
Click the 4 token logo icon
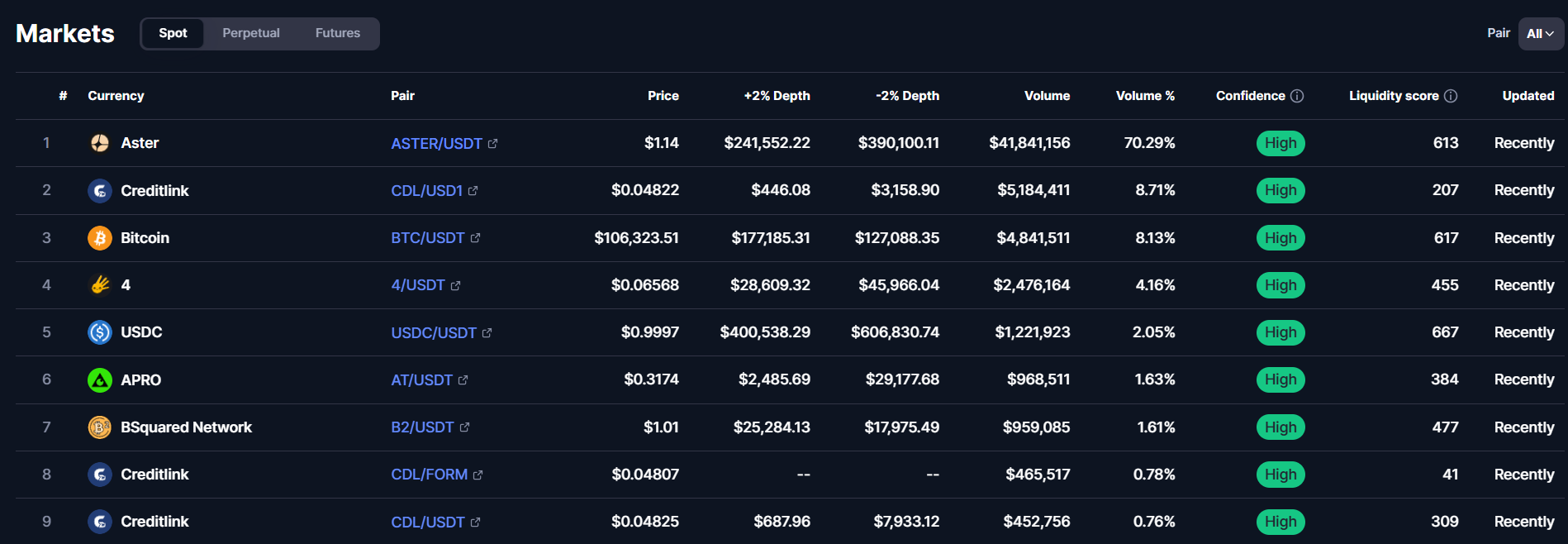pyautogui.click(x=100, y=285)
